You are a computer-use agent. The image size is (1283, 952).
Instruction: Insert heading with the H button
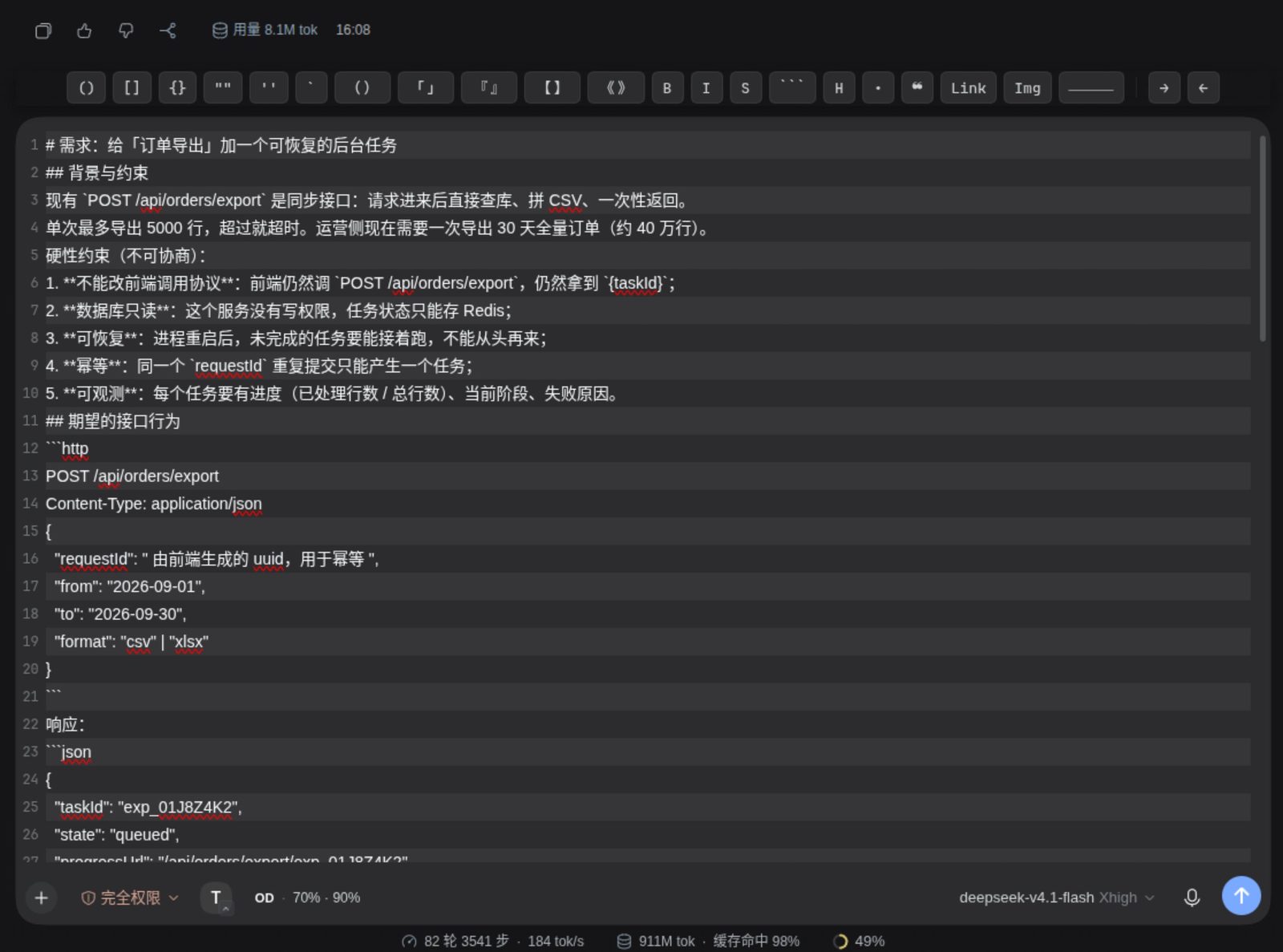pos(839,87)
